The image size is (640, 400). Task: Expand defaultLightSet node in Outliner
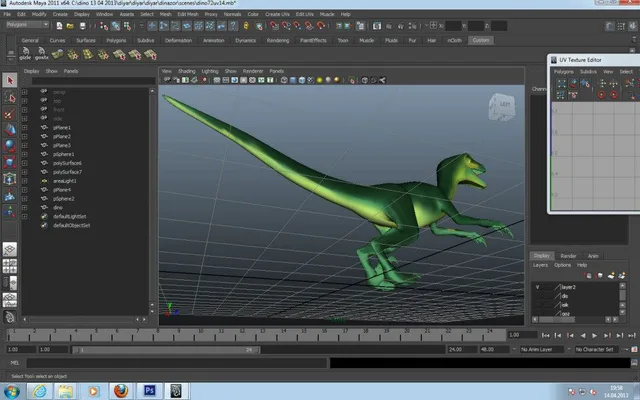point(24,217)
